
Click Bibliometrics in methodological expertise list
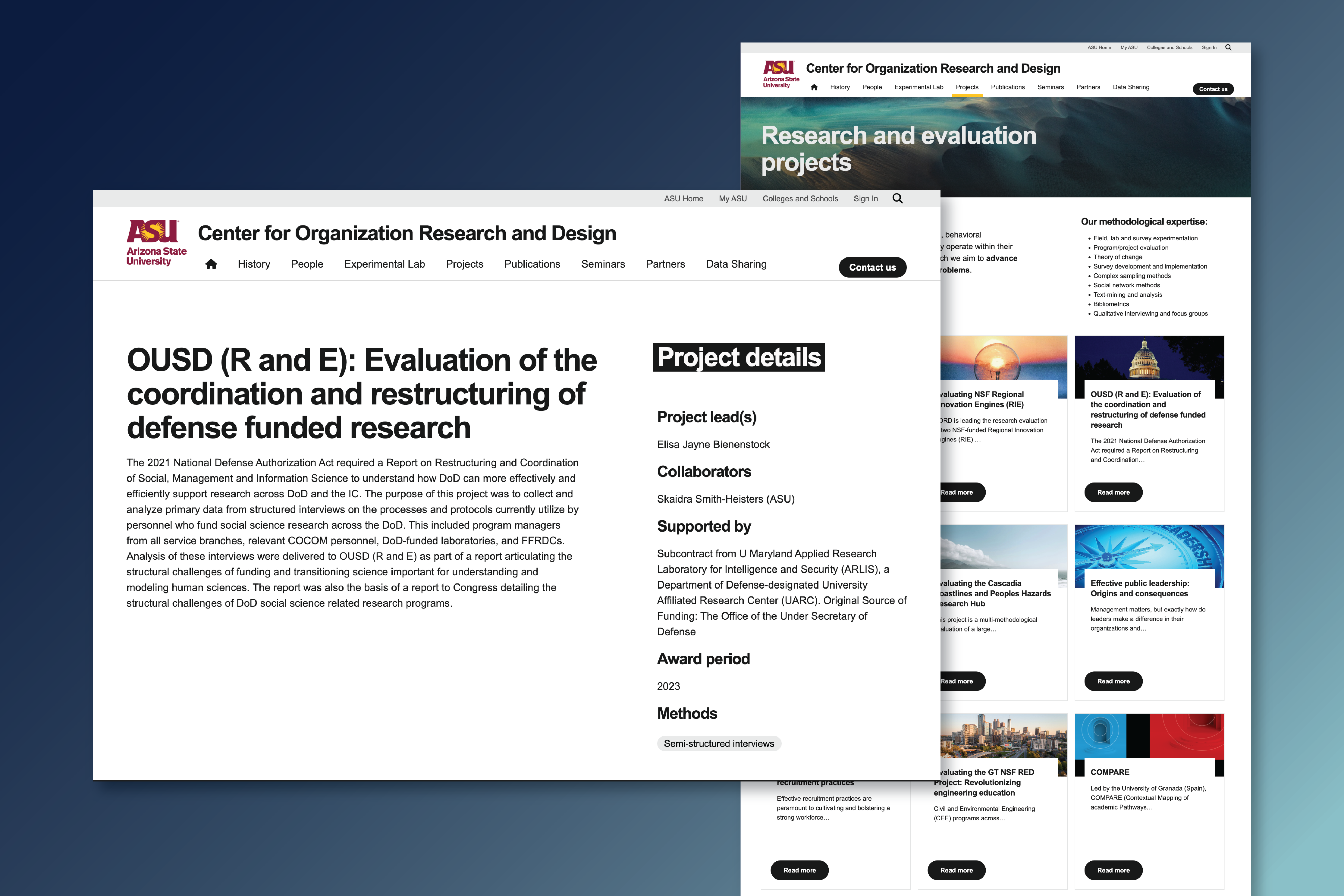pos(1111,304)
